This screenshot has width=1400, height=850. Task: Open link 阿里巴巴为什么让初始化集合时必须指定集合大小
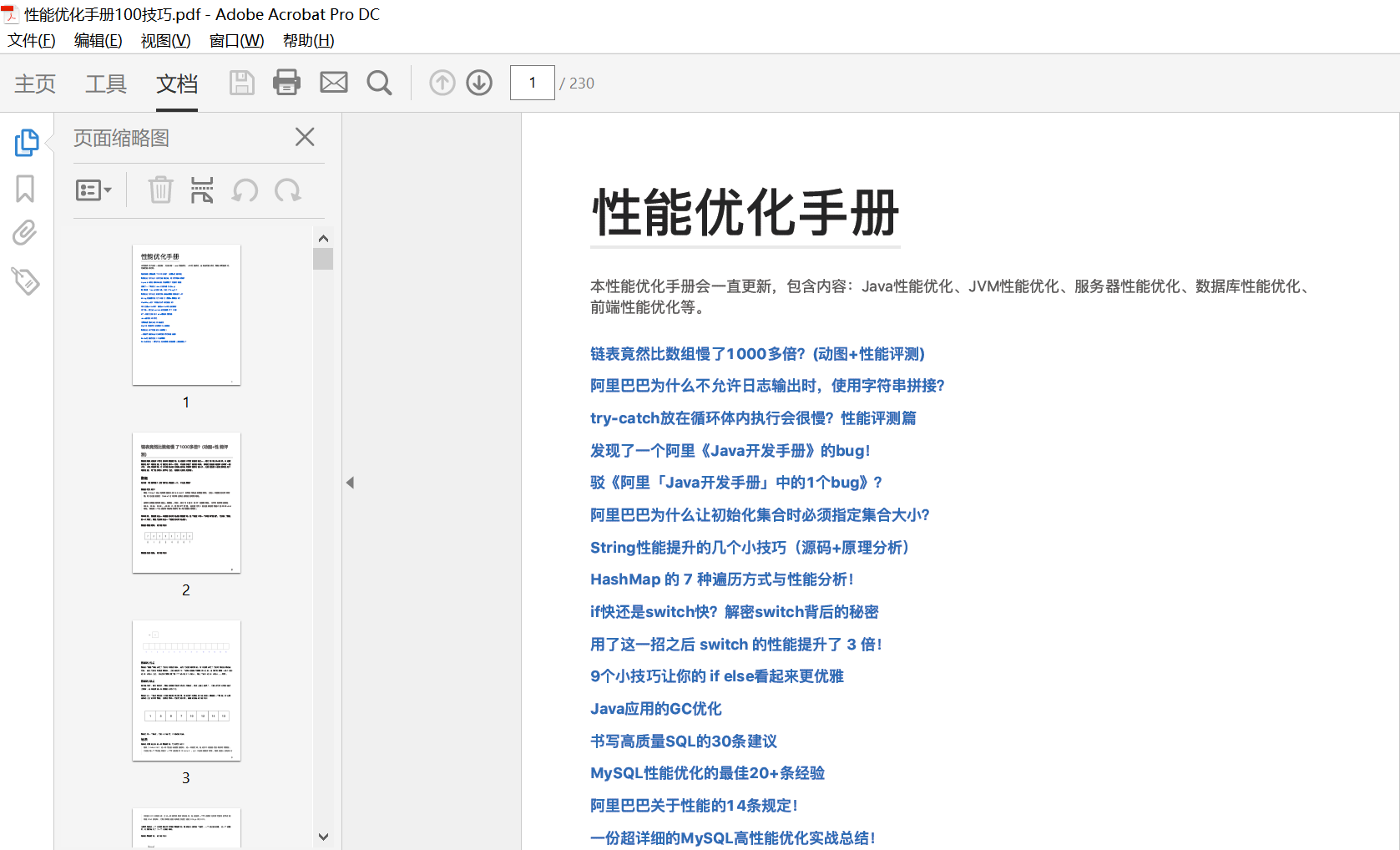[x=760, y=515]
